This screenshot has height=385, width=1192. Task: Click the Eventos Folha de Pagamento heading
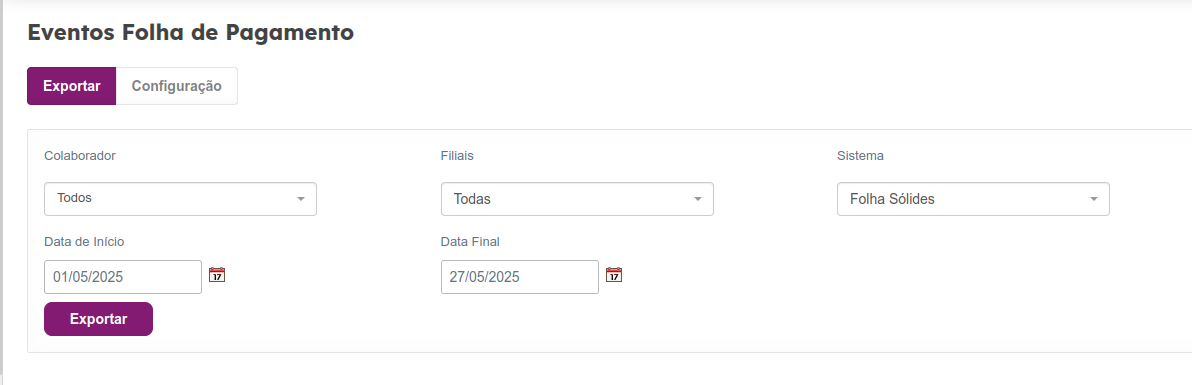(191, 33)
